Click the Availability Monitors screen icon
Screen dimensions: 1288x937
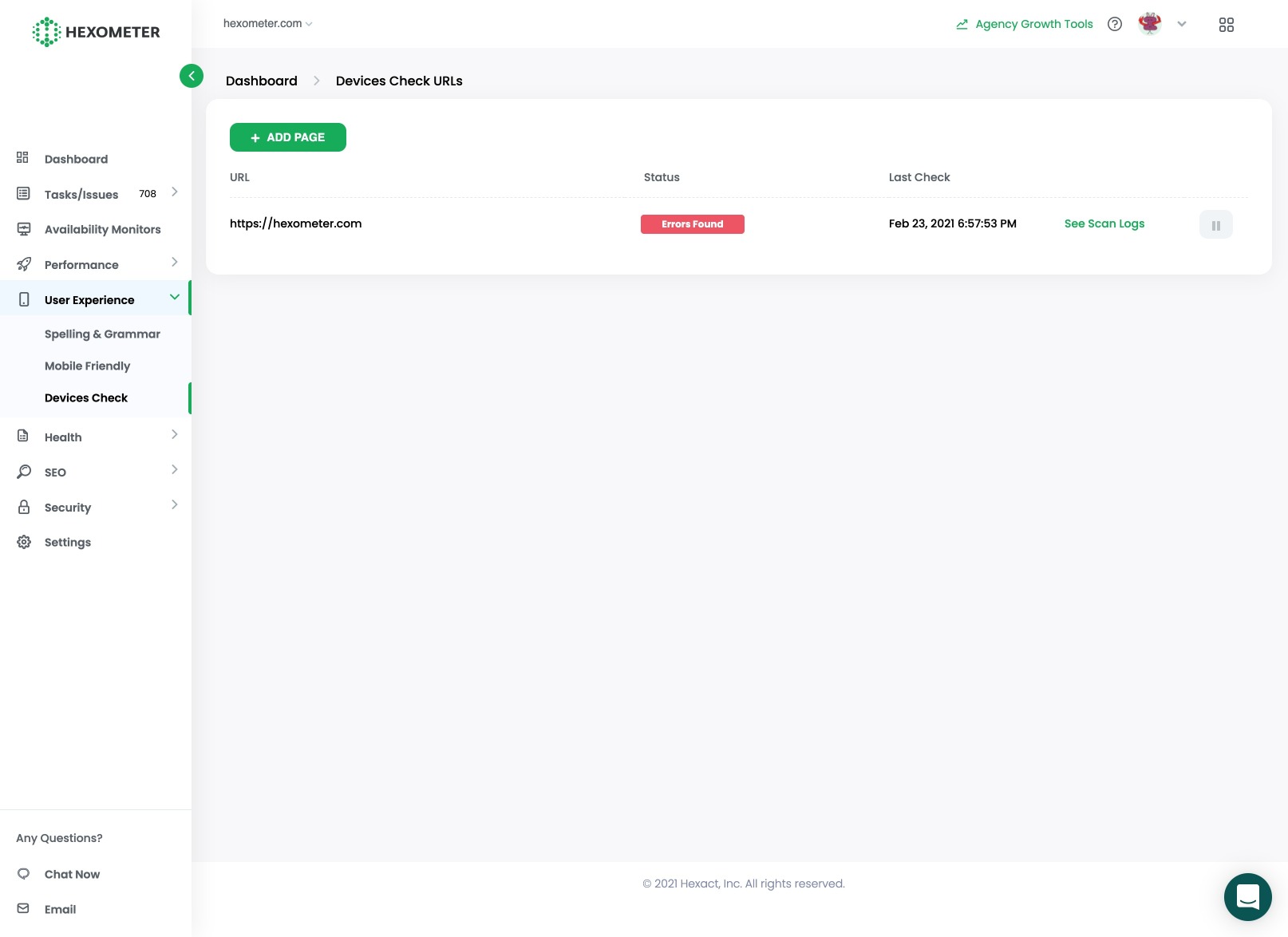pyautogui.click(x=24, y=229)
